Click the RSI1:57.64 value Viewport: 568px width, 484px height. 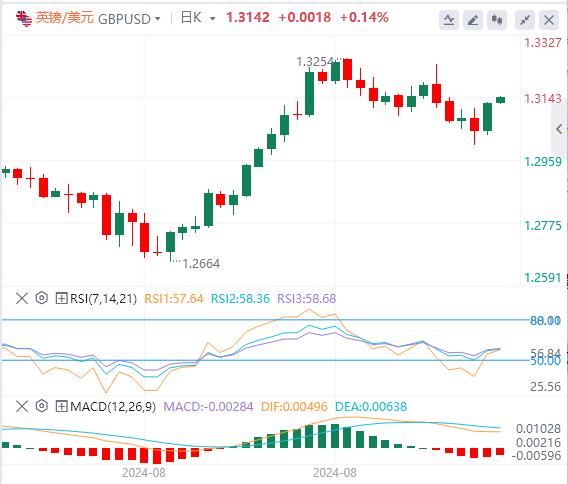click(174, 299)
